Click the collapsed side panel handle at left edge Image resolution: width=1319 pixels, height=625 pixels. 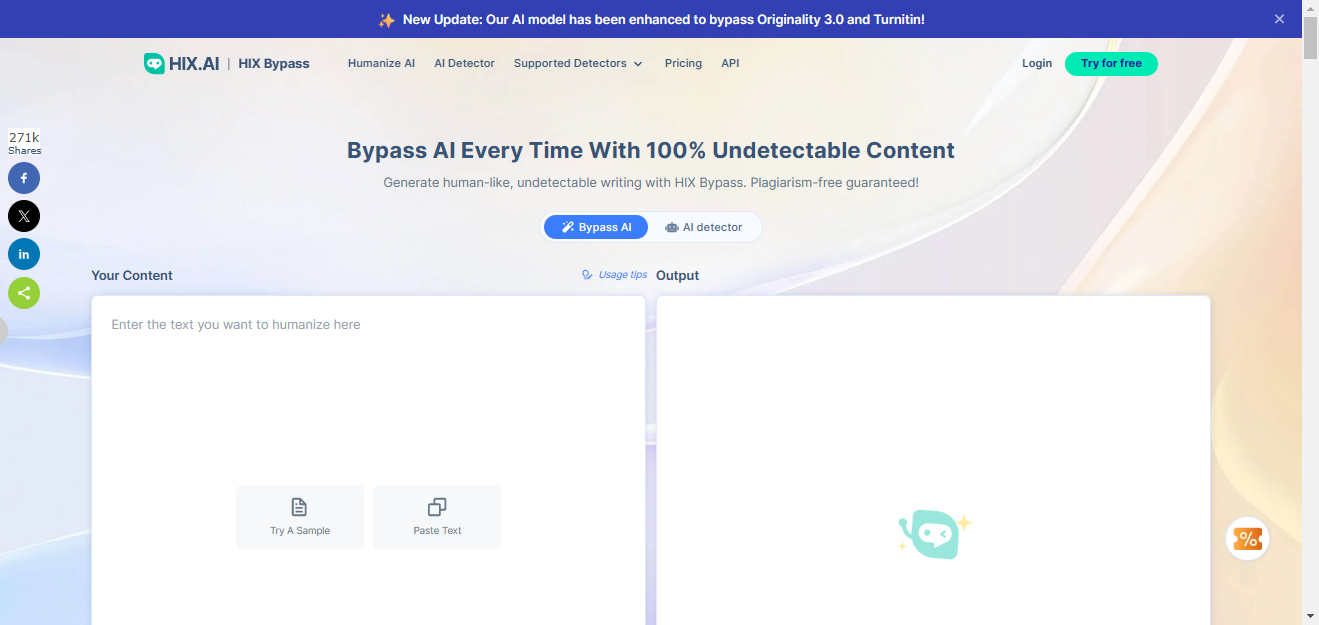[3, 331]
